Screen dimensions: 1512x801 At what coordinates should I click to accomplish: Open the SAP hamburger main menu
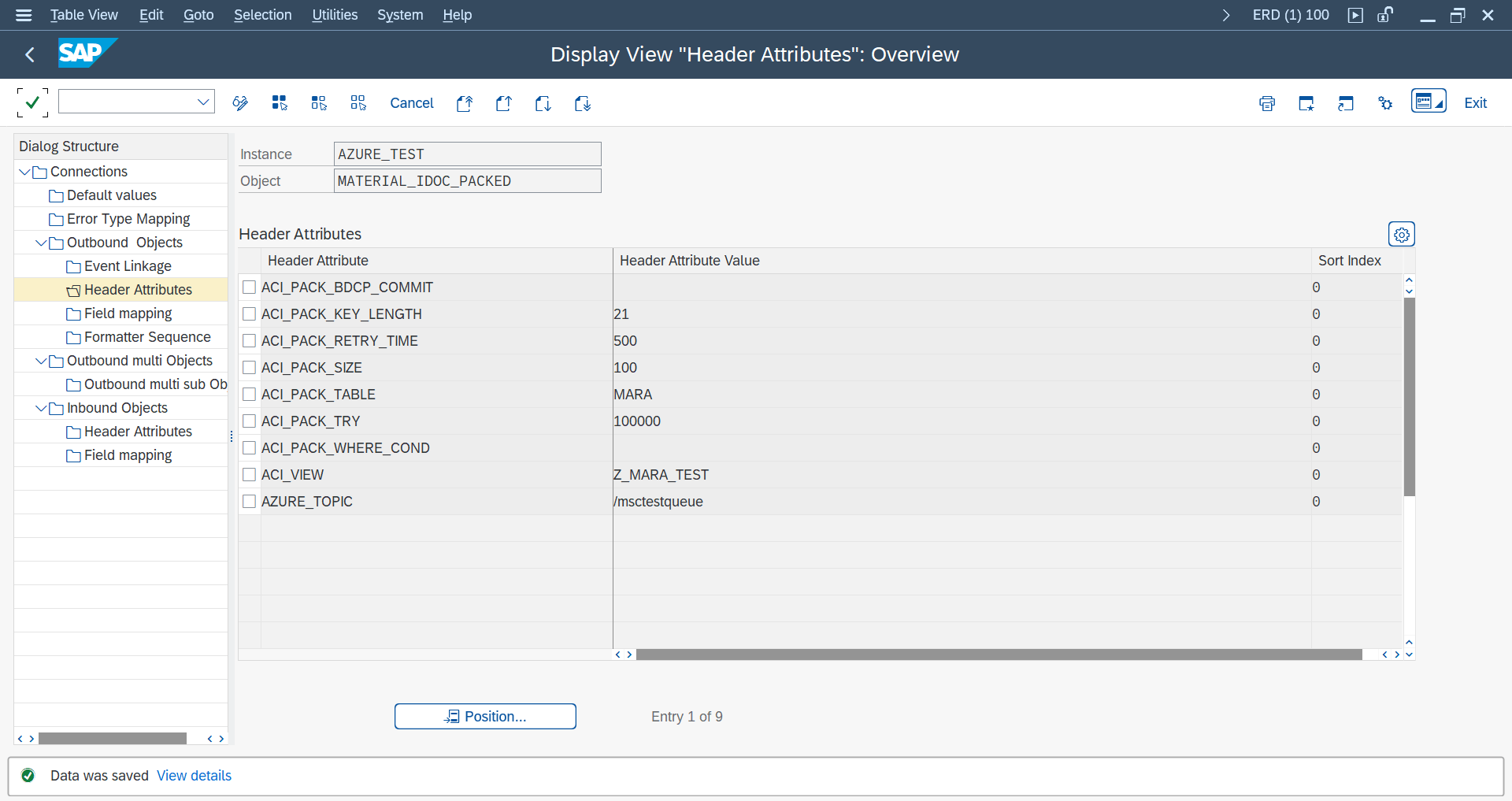coord(24,15)
